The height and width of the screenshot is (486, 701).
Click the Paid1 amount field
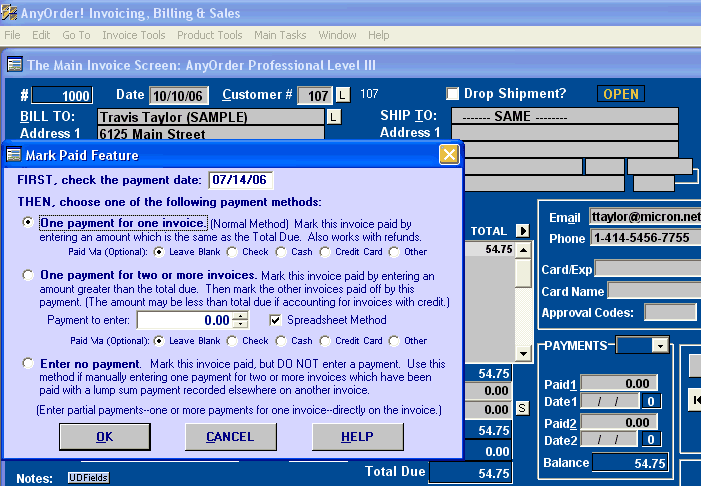pos(619,383)
